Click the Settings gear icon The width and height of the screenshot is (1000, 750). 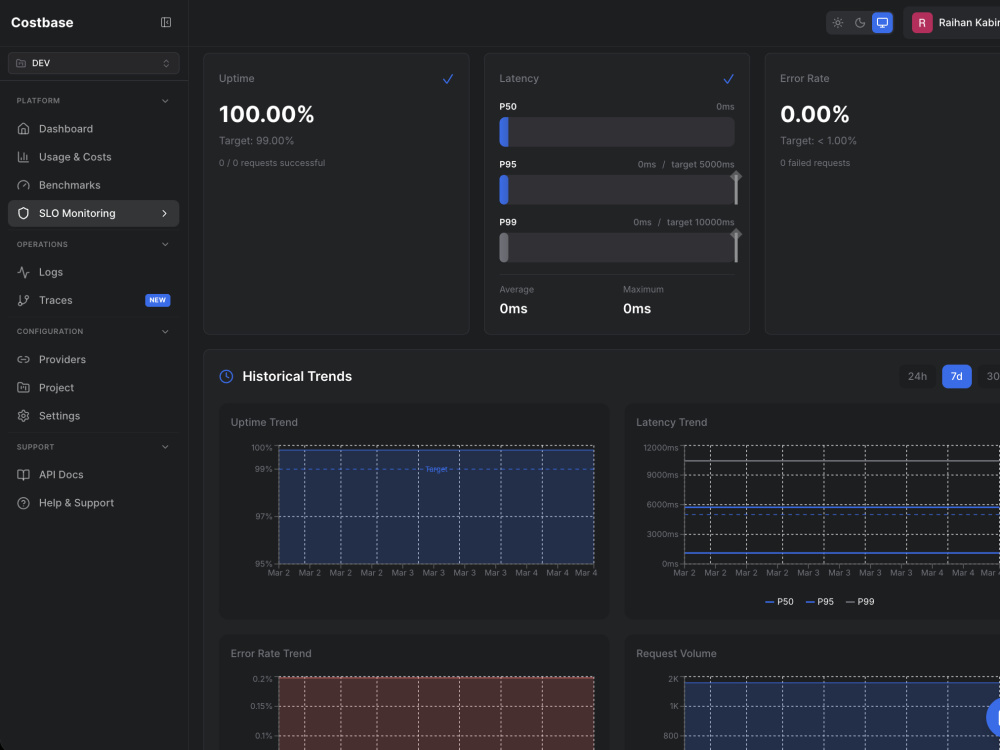[24, 416]
